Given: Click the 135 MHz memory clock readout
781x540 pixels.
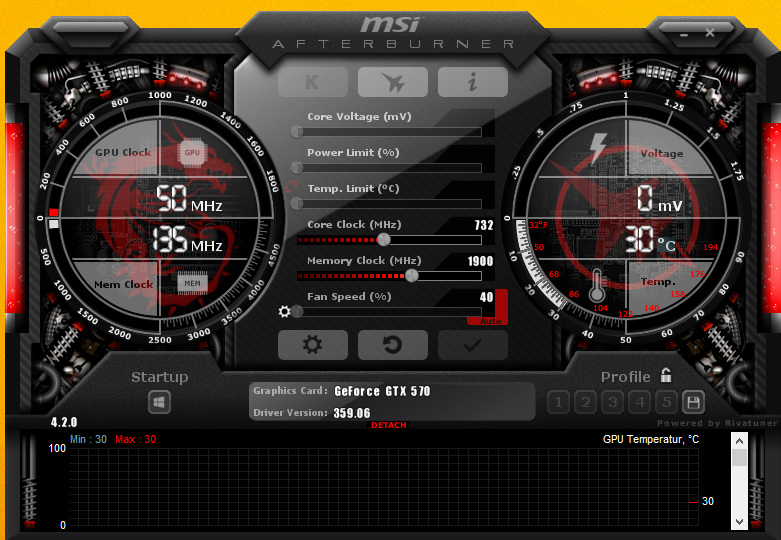Looking at the screenshot, I should pos(187,240).
